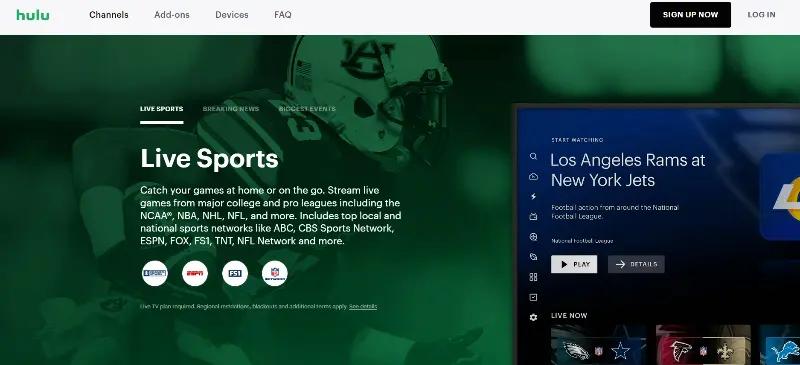Play the Rams at Jets game
This screenshot has width=800, height=365.
point(574,264)
